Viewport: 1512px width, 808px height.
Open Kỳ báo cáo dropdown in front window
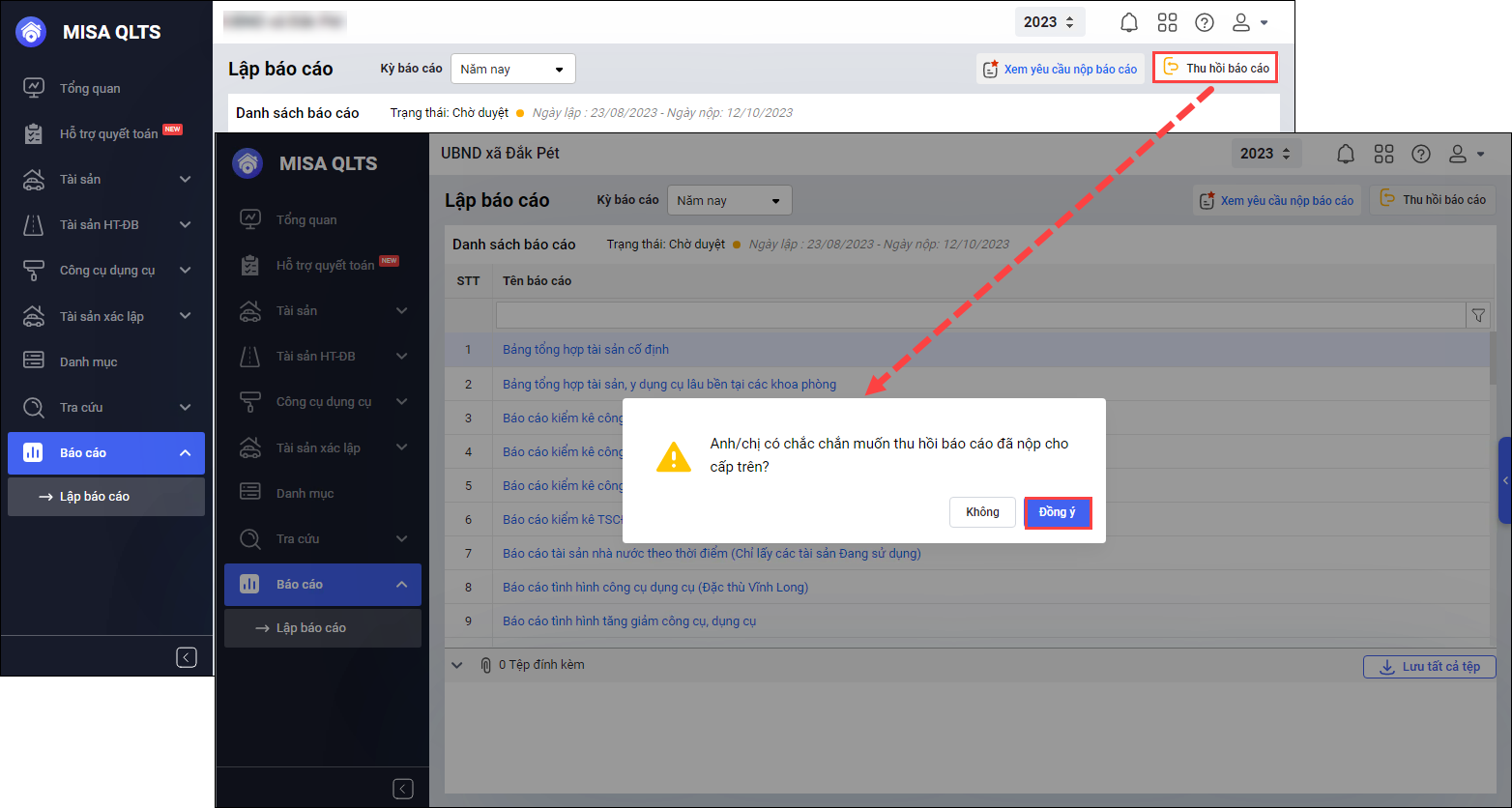729,200
